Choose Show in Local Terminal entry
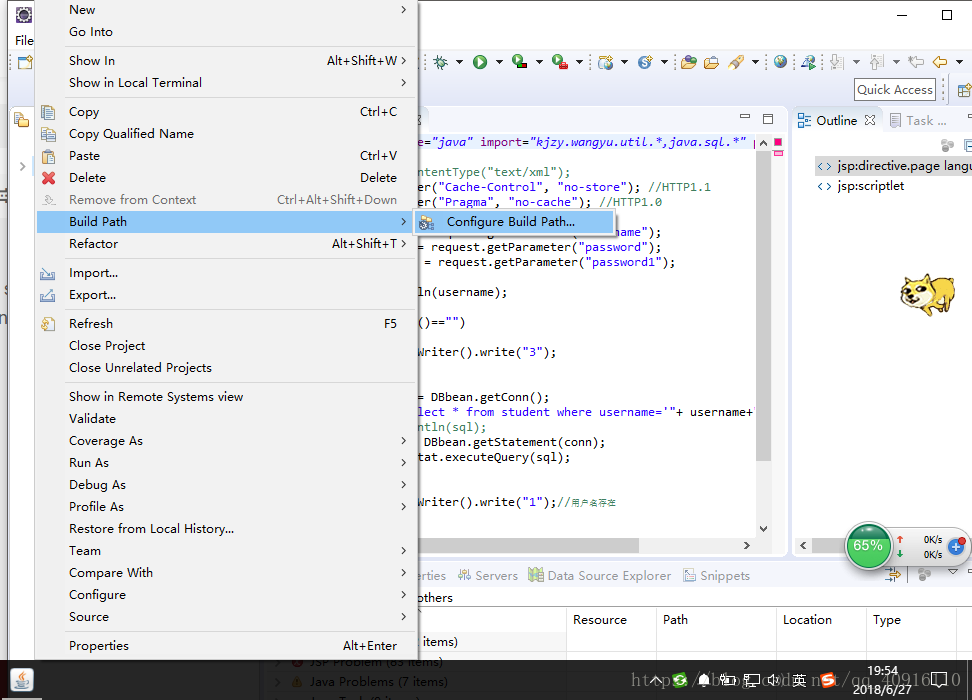 [x=226, y=83]
